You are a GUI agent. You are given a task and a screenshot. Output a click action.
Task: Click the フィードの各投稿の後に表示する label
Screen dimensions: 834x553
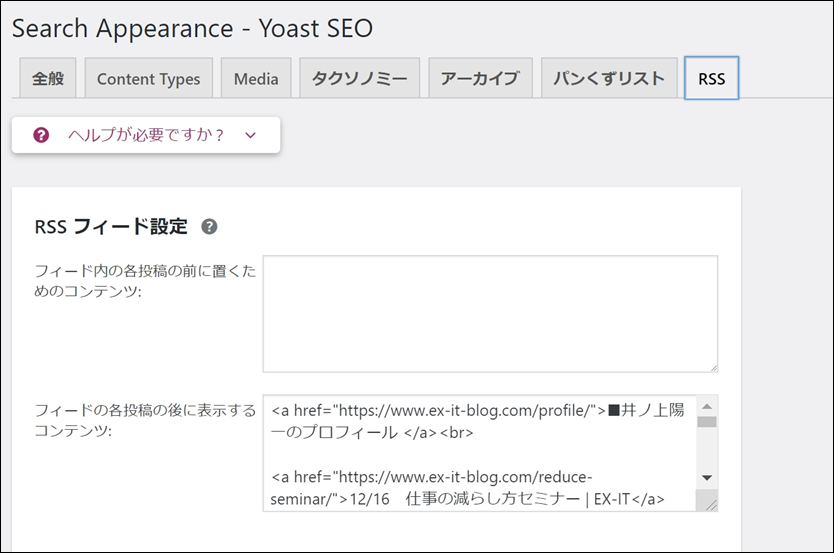pyautogui.click(x=145, y=420)
